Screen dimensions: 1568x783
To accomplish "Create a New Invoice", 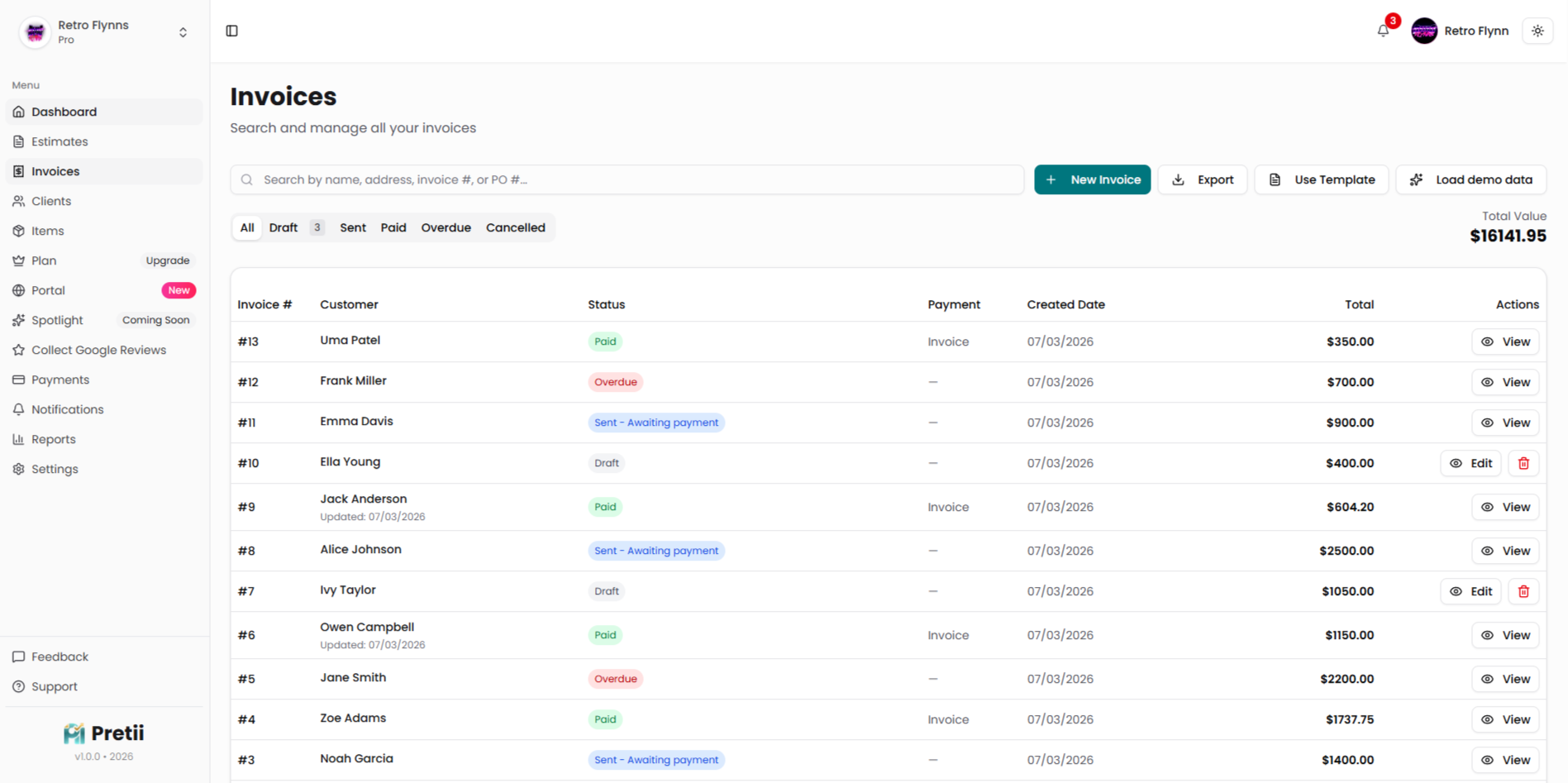I will tap(1092, 179).
